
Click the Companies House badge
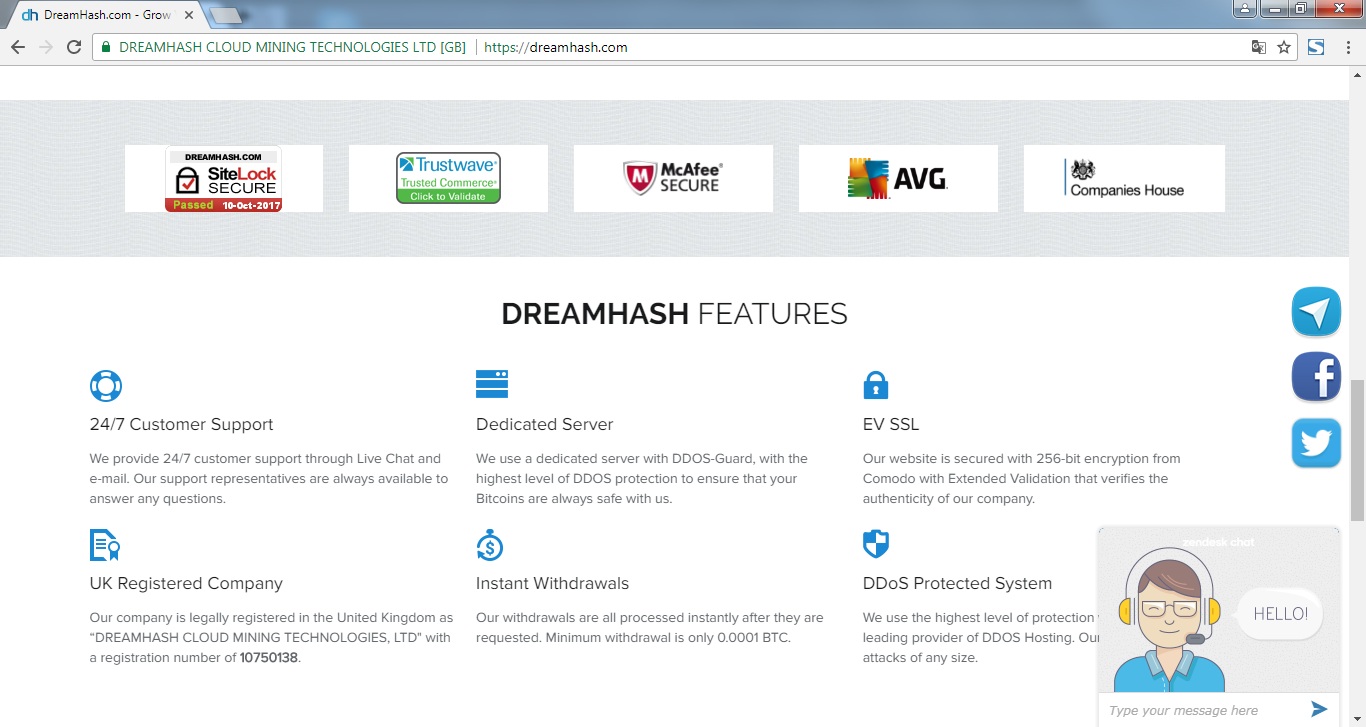coord(1124,178)
